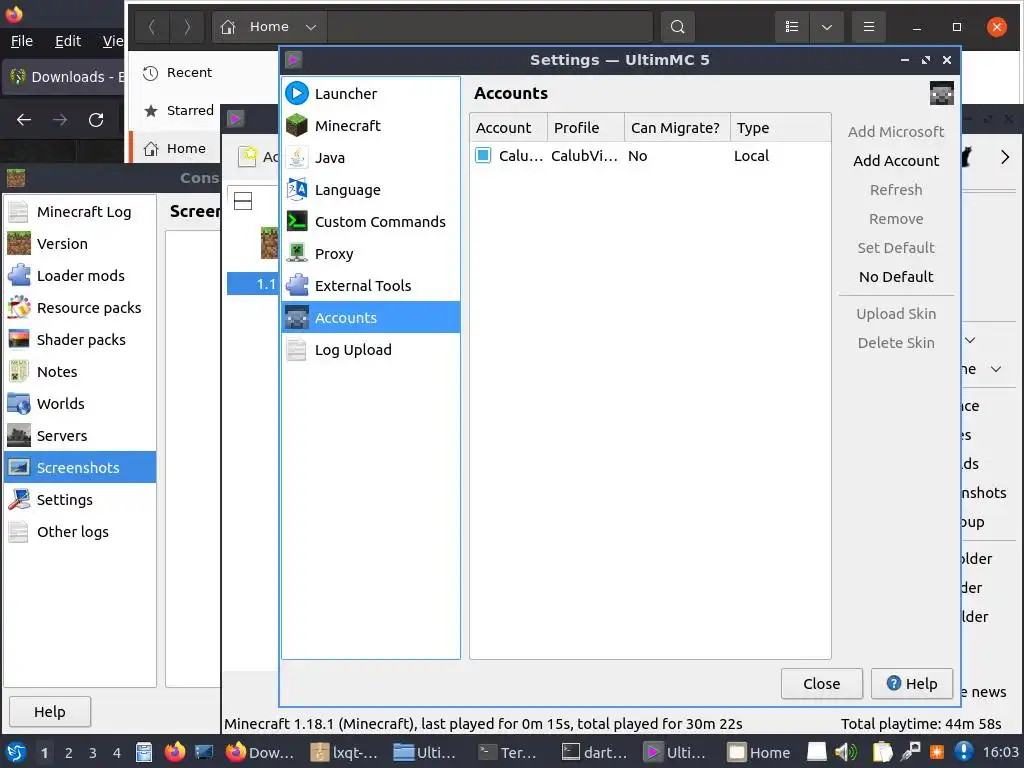Click the No Default button

click(895, 277)
